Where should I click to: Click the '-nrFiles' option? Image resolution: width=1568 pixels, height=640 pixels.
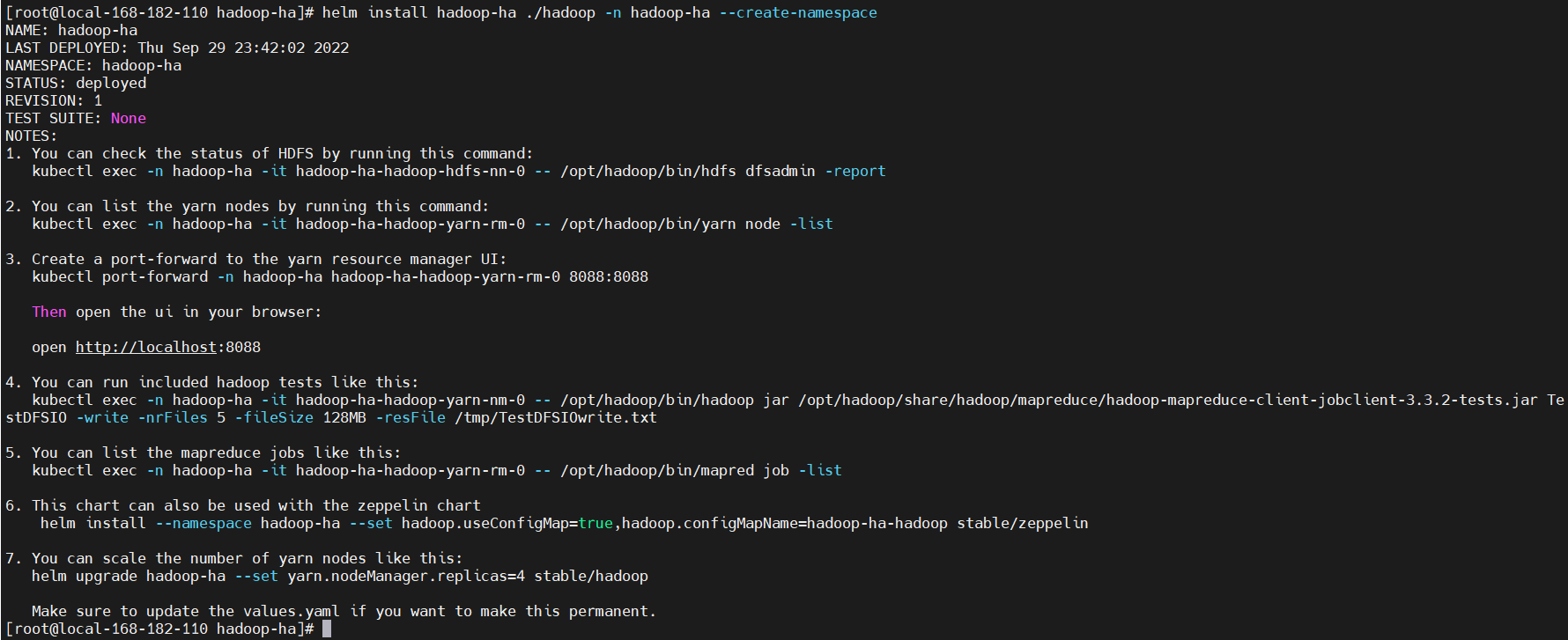point(173,417)
